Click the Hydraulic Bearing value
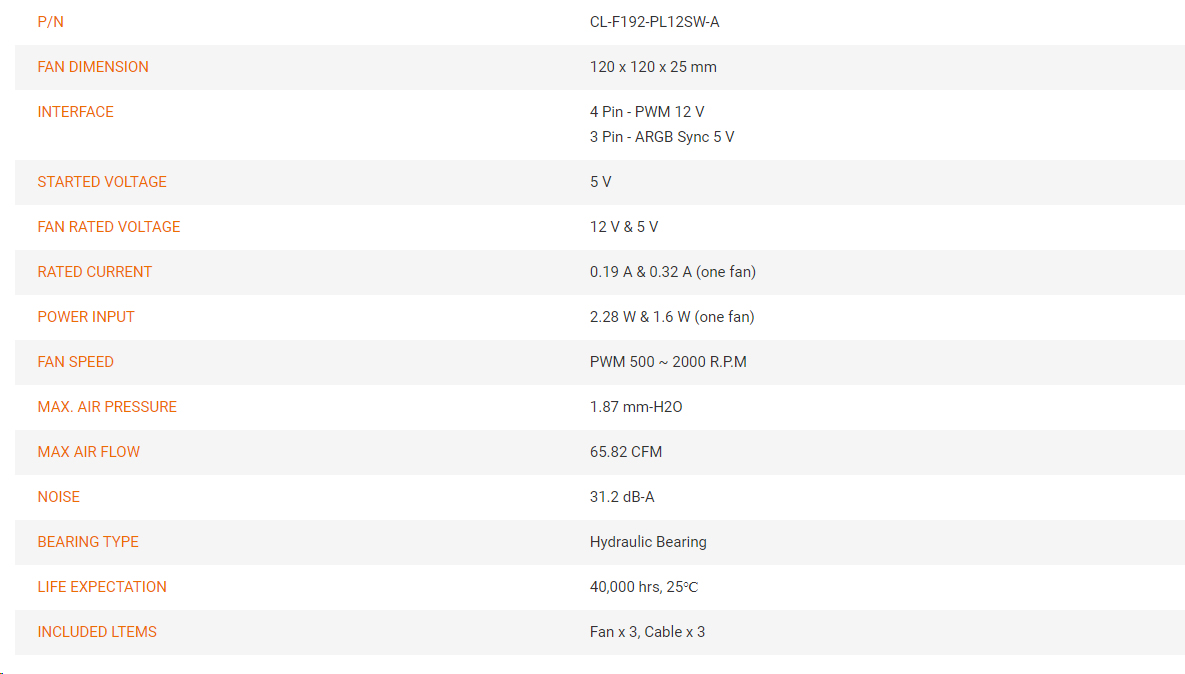The width and height of the screenshot is (1185, 674). pyautogui.click(x=648, y=542)
